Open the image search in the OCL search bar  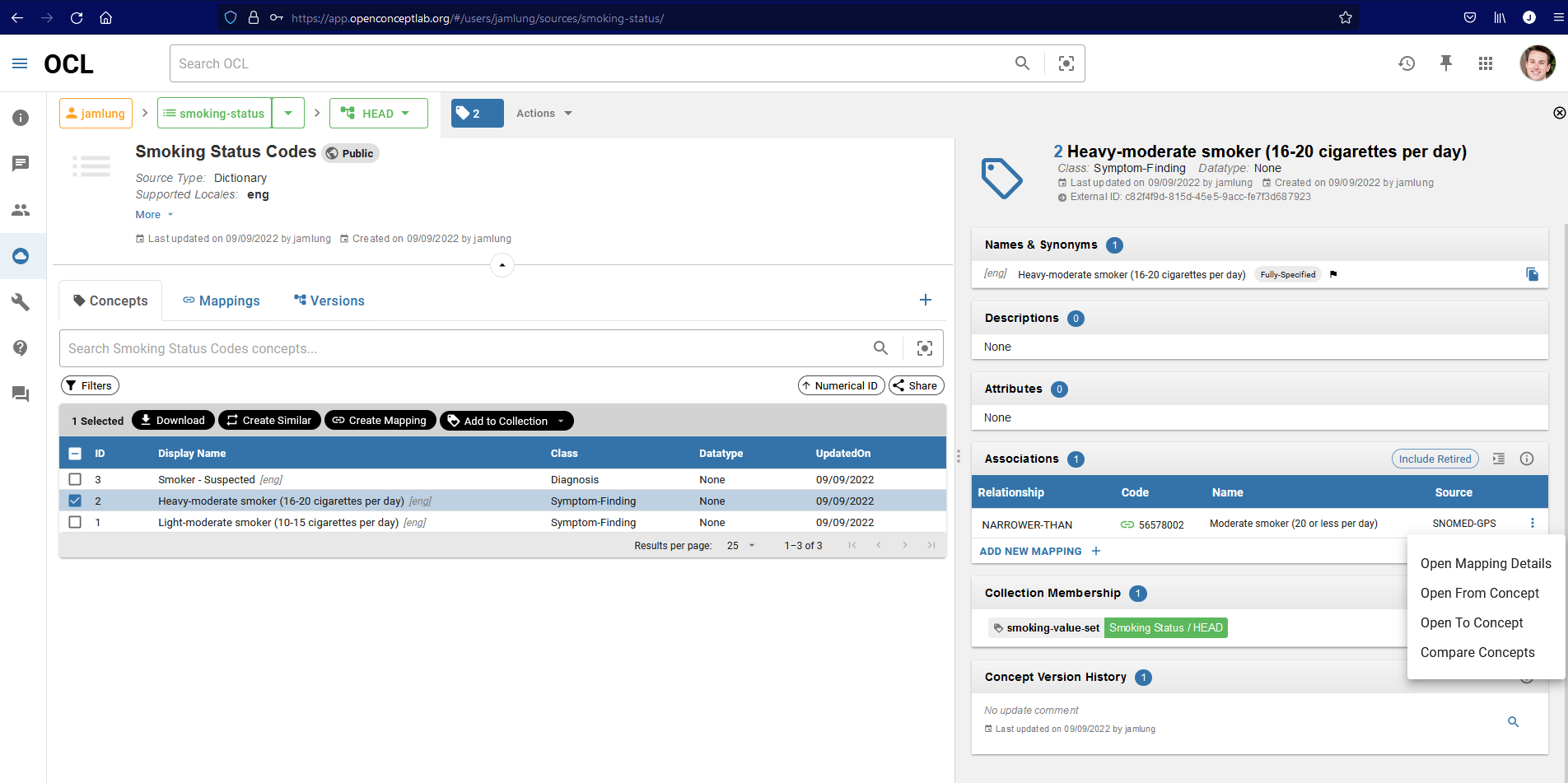pos(1066,63)
